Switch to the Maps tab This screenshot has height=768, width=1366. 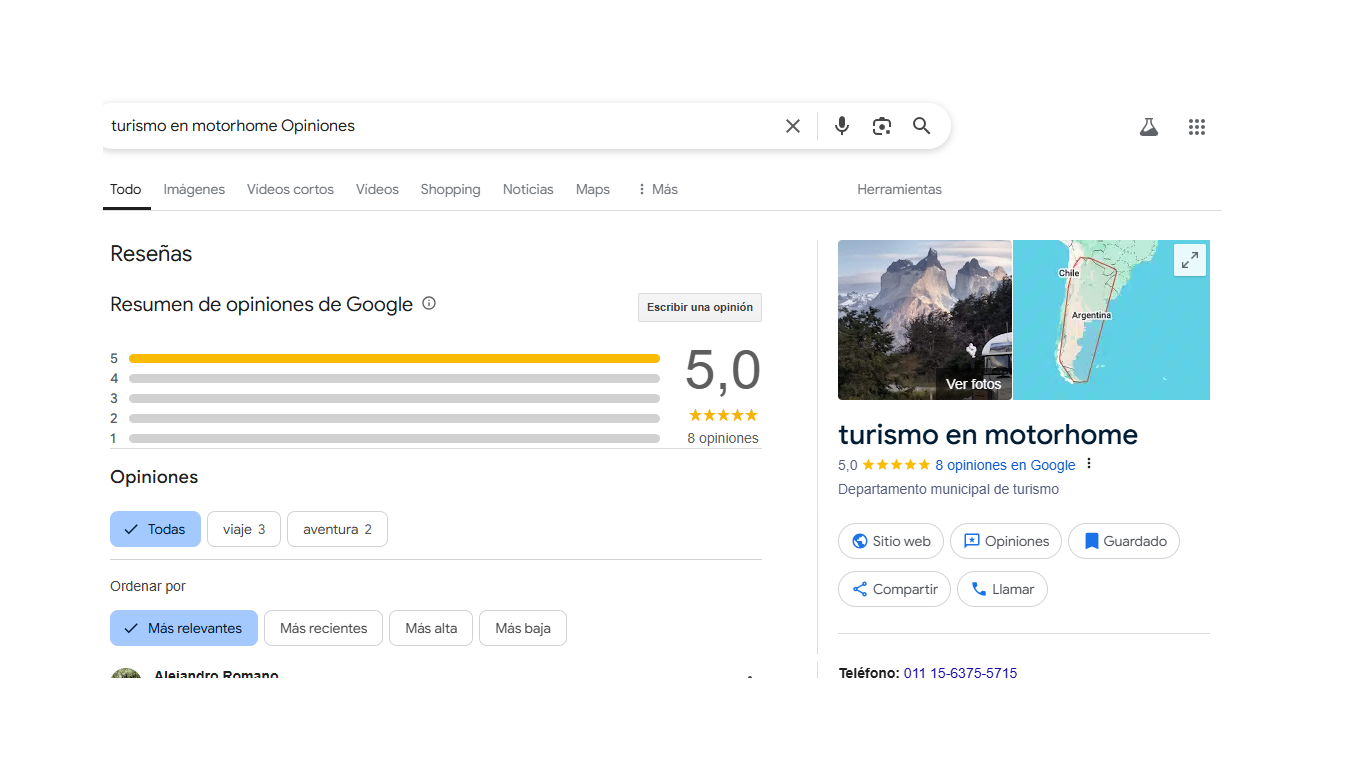[592, 189]
